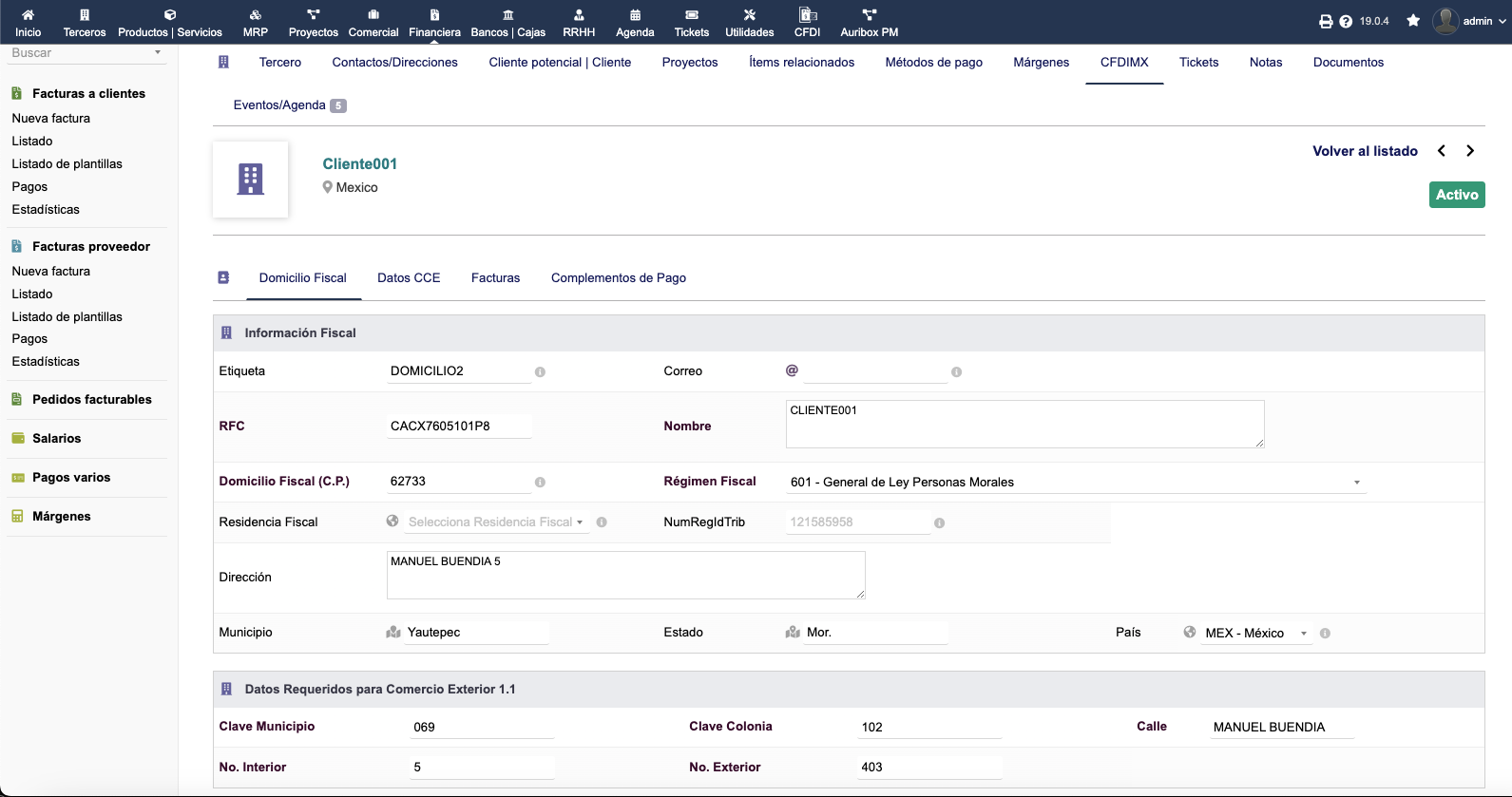Click the bookmarks star icon
The width and height of the screenshot is (1512, 797).
1413,20
